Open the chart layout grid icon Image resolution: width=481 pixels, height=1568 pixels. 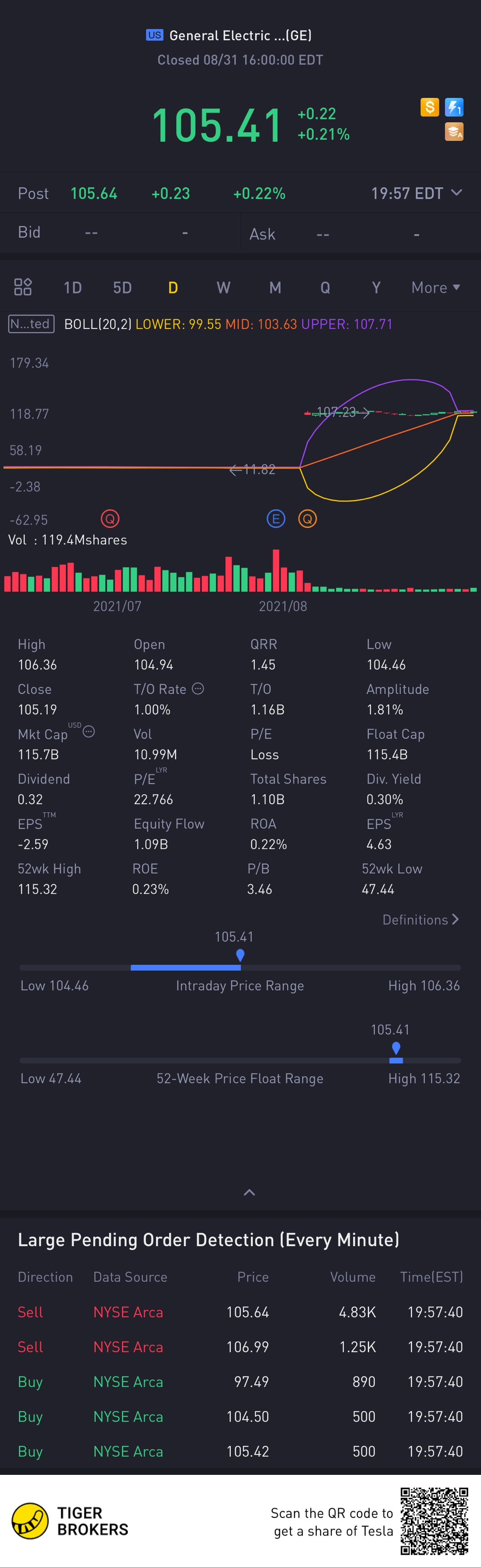[x=23, y=287]
